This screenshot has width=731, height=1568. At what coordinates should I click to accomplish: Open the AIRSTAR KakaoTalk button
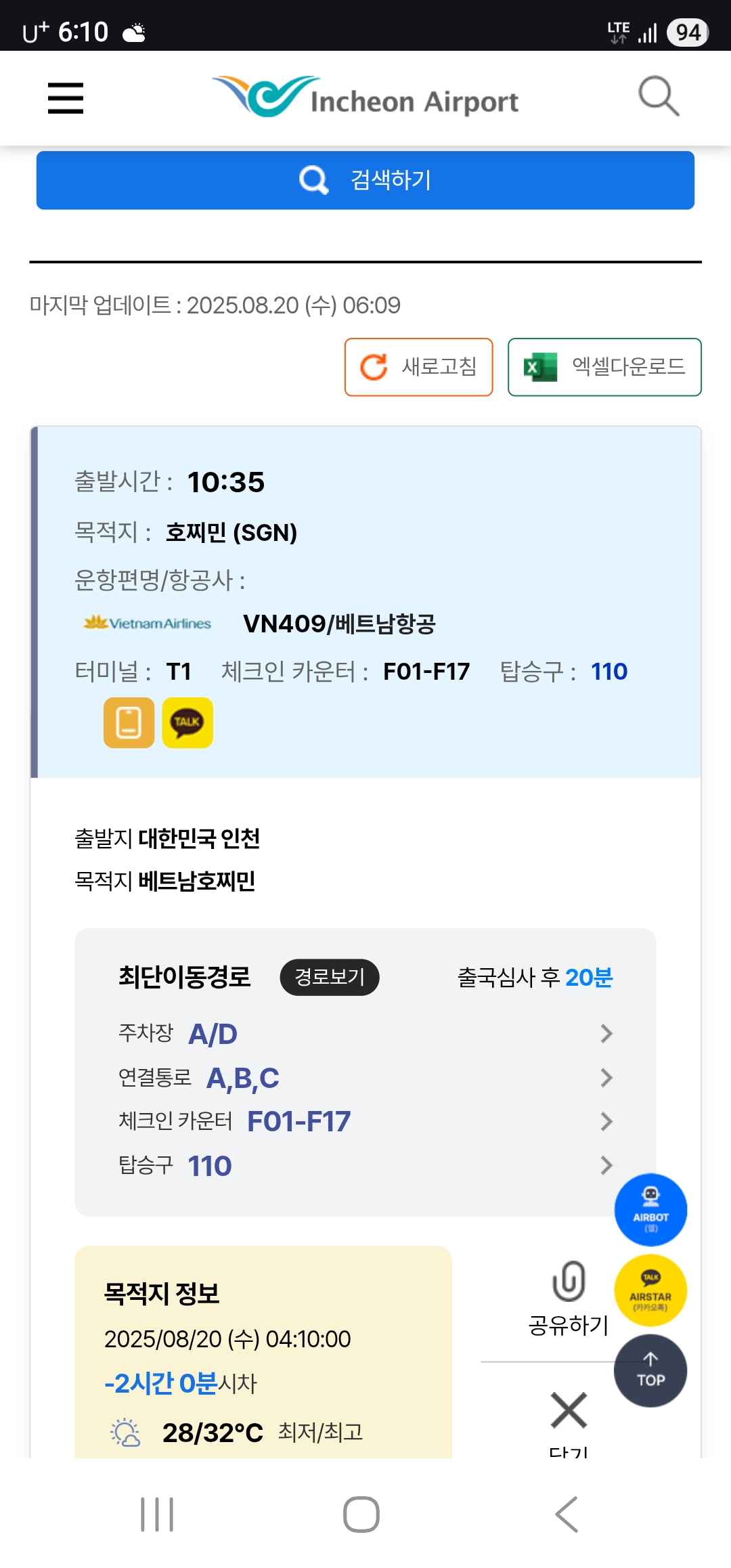pos(650,1290)
